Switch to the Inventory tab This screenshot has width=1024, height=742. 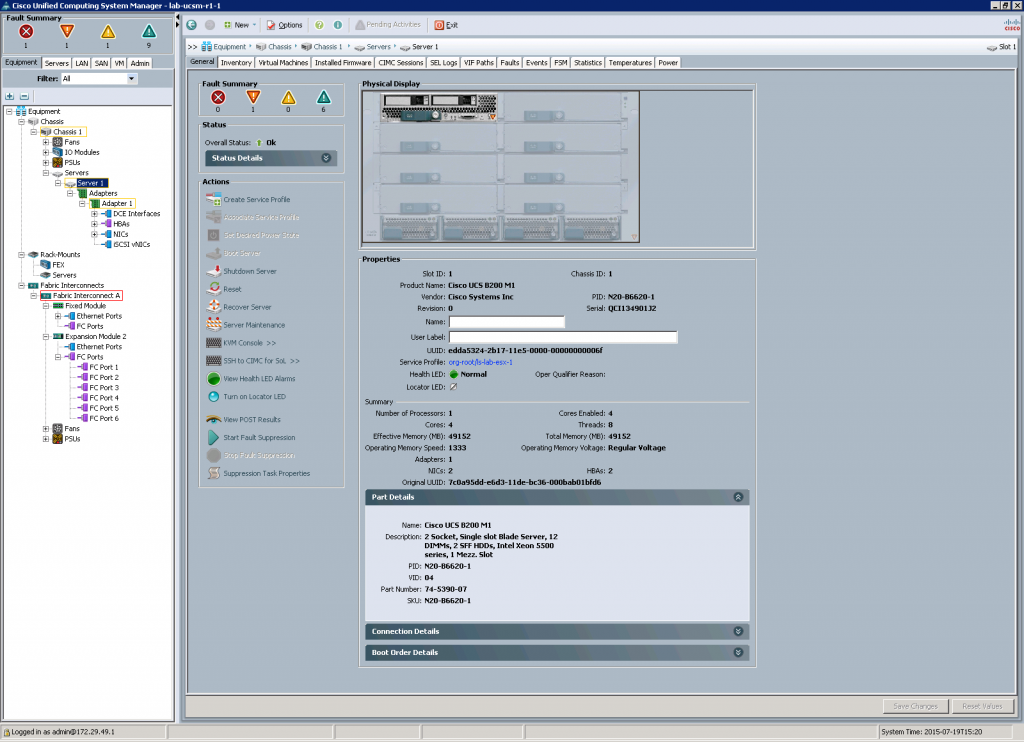tap(236, 63)
